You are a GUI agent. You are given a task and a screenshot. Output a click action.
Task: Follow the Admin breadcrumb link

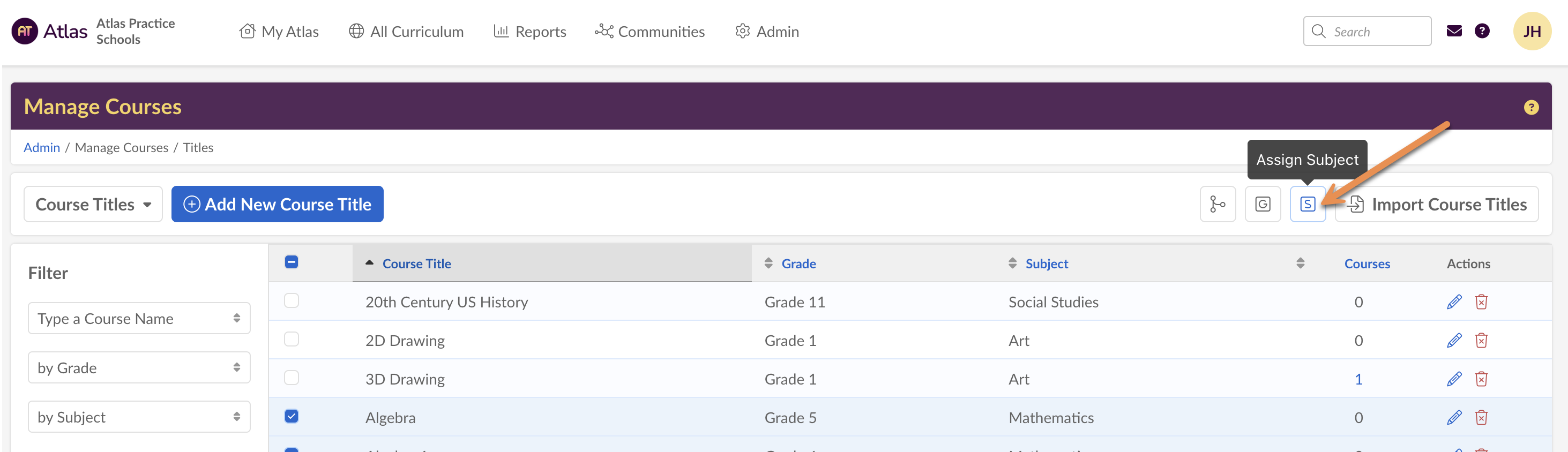pos(41,148)
